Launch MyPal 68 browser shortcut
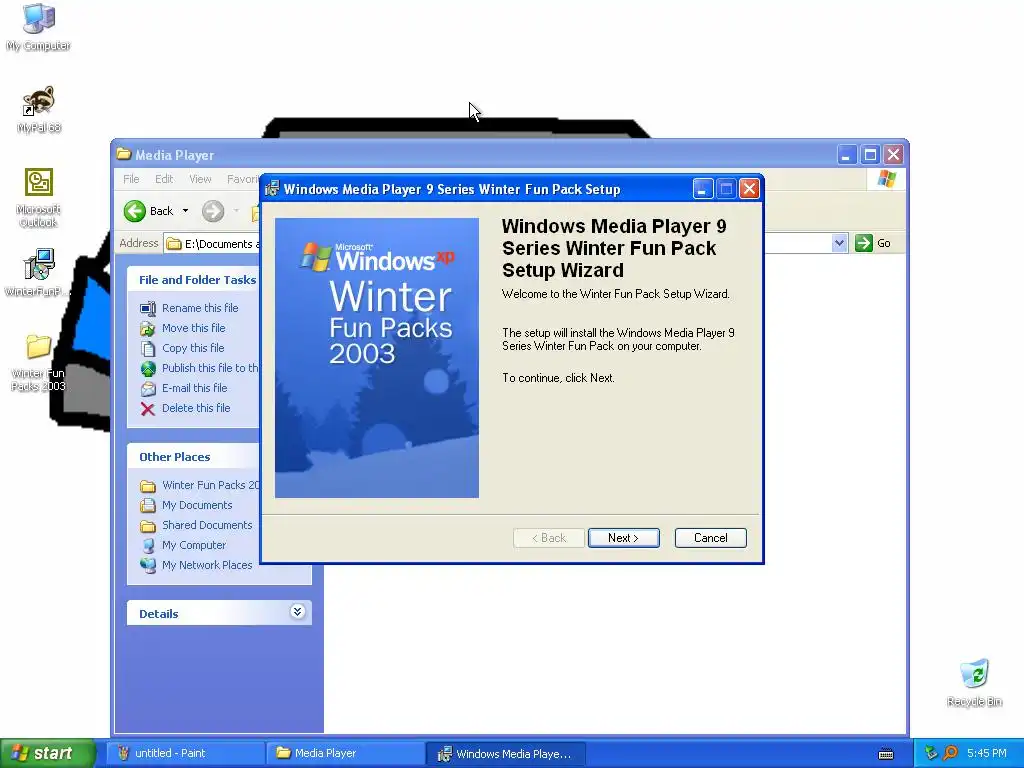This screenshot has height=768, width=1024. point(39,110)
